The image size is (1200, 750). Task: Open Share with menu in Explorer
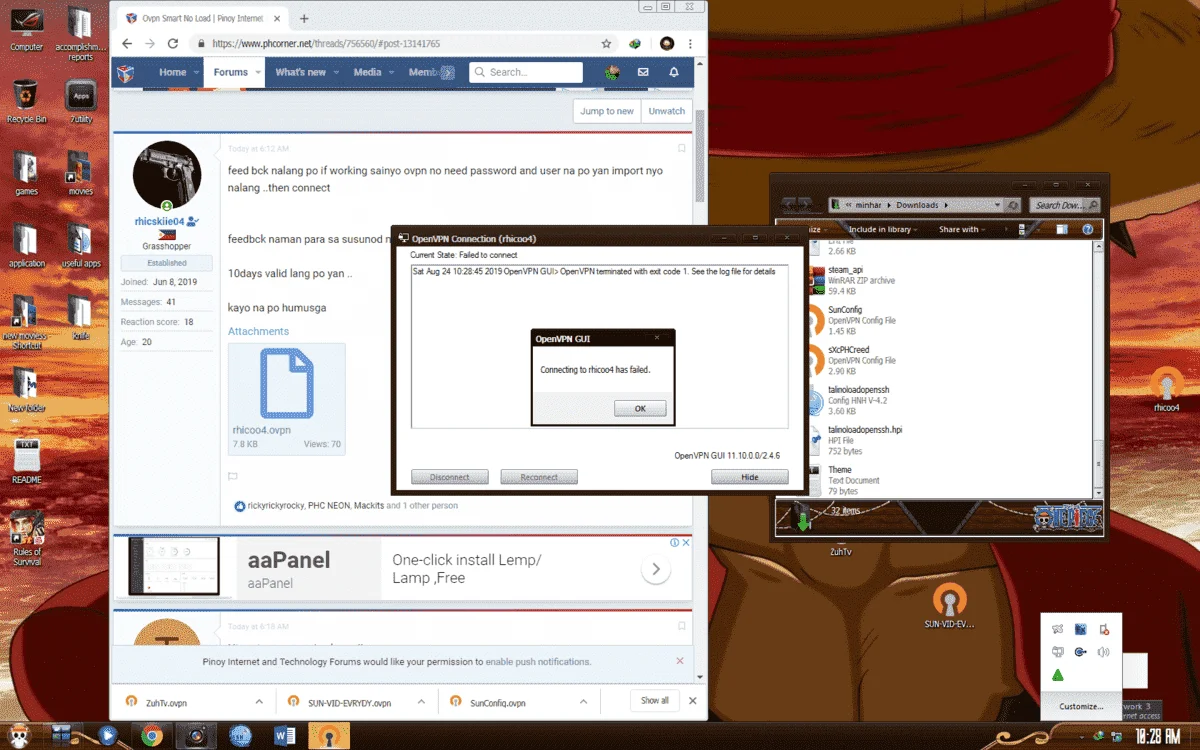962,229
